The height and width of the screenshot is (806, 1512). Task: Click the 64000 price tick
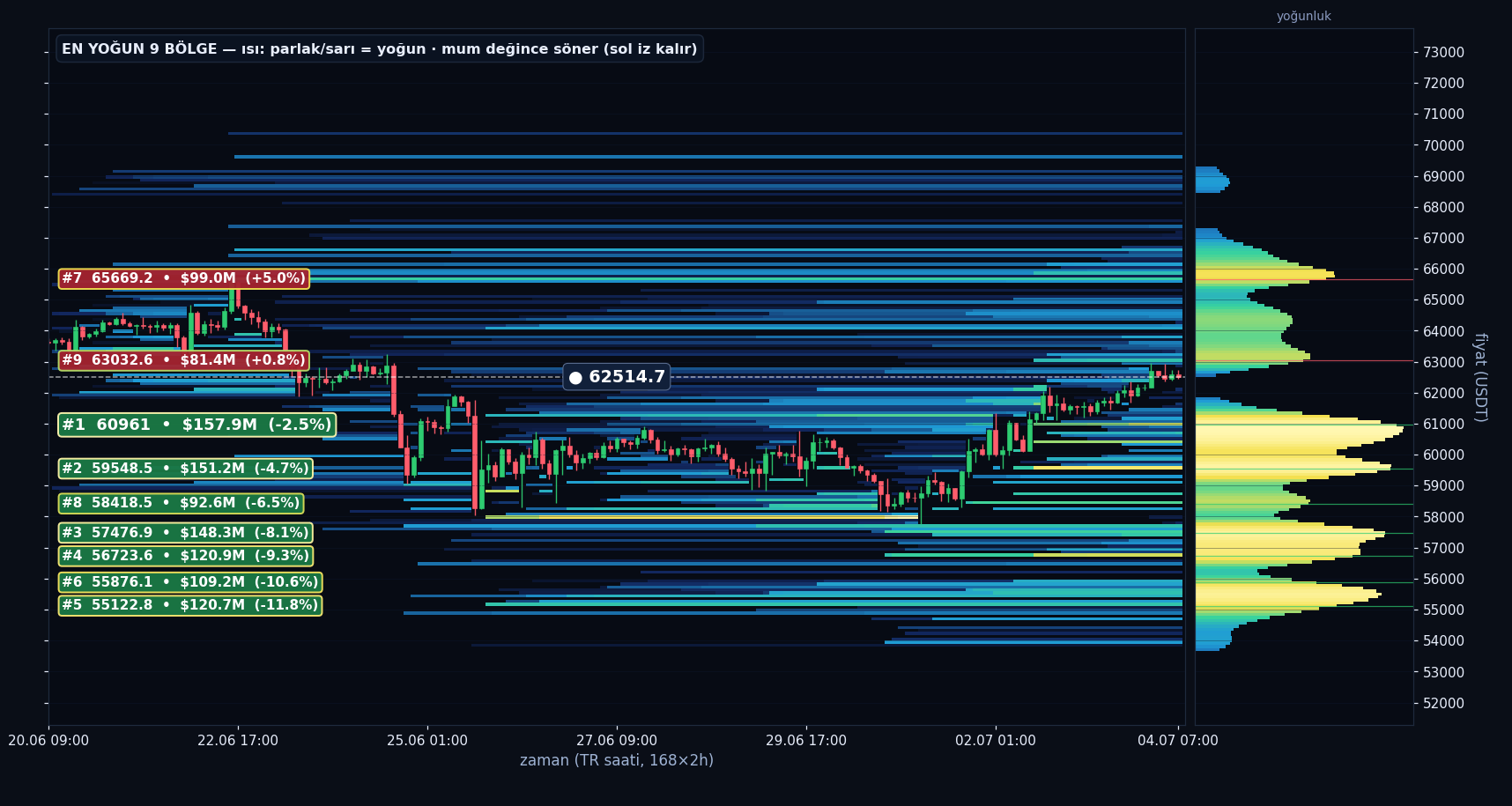(1443, 331)
